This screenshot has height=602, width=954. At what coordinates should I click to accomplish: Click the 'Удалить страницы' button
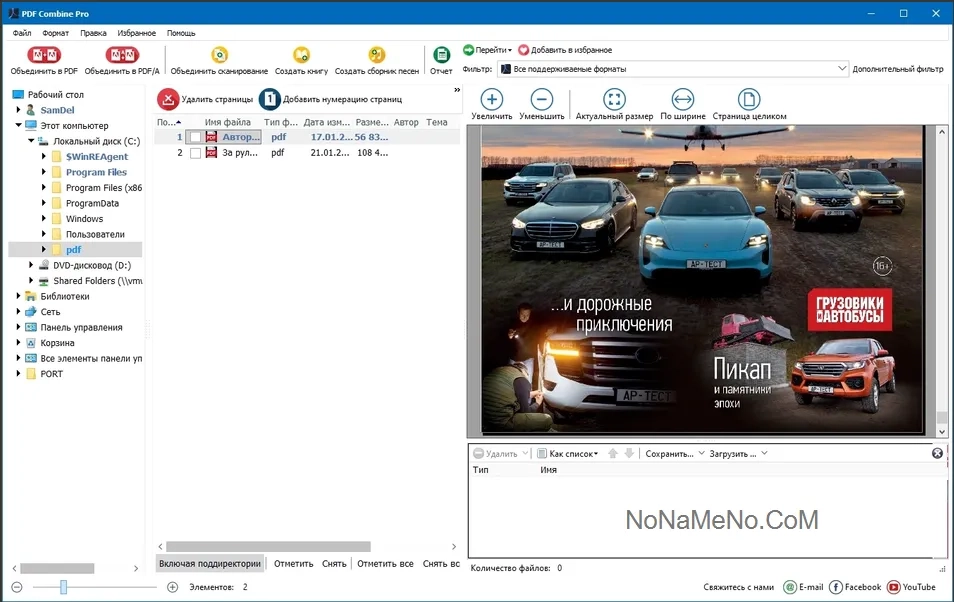pyautogui.click(x=205, y=99)
